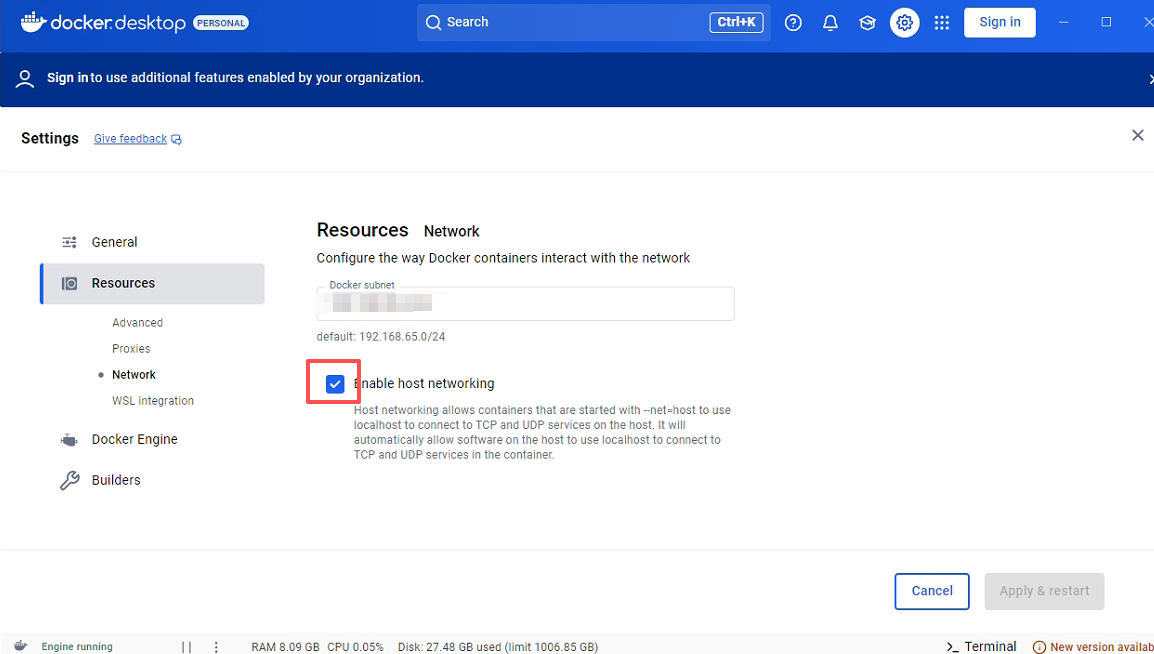Image resolution: width=1154 pixels, height=654 pixels.
Task: Open the Learning center graduation cap icon
Action: point(867,22)
